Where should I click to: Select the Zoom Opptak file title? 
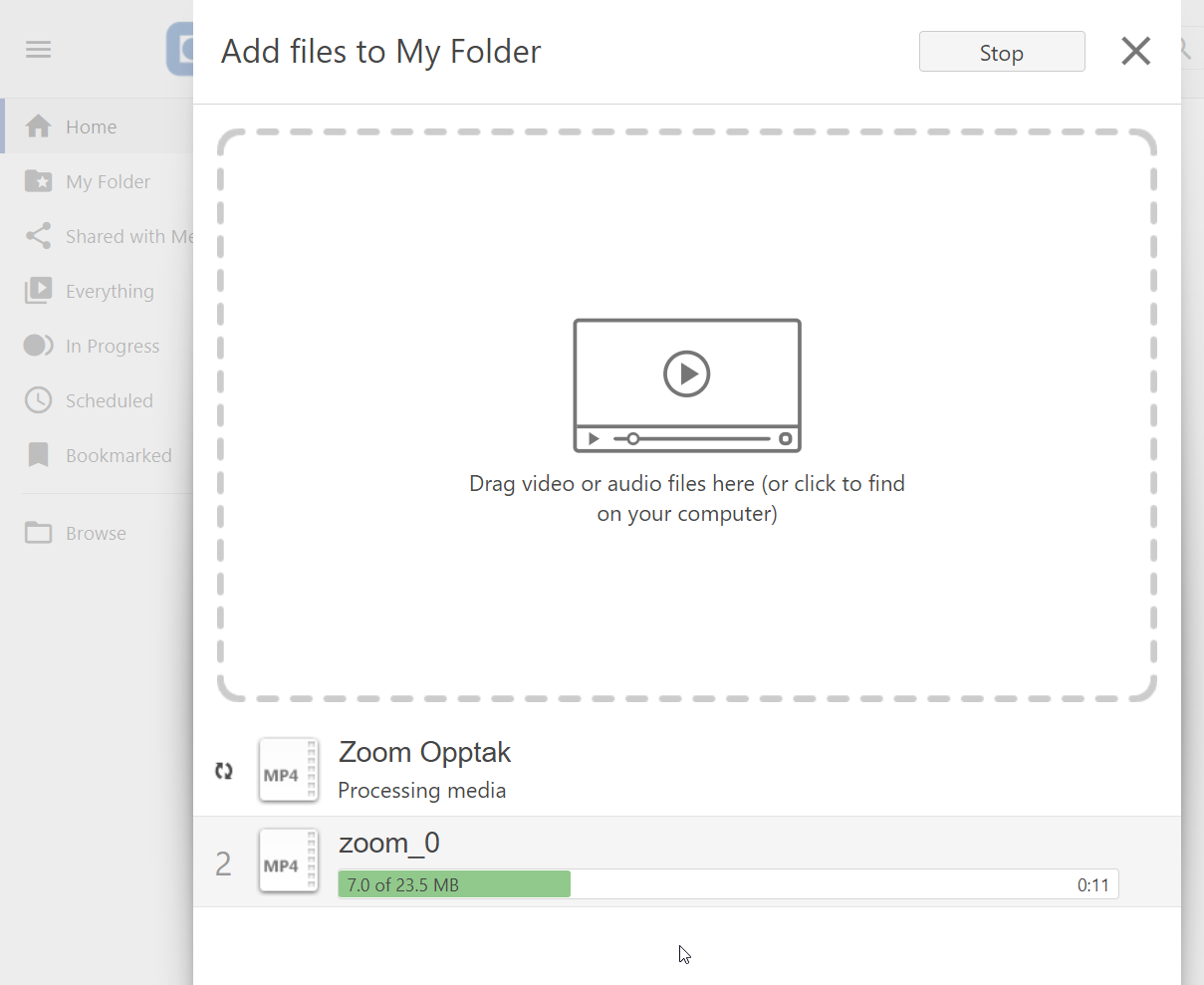pyautogui.click(x=425, y=752)
